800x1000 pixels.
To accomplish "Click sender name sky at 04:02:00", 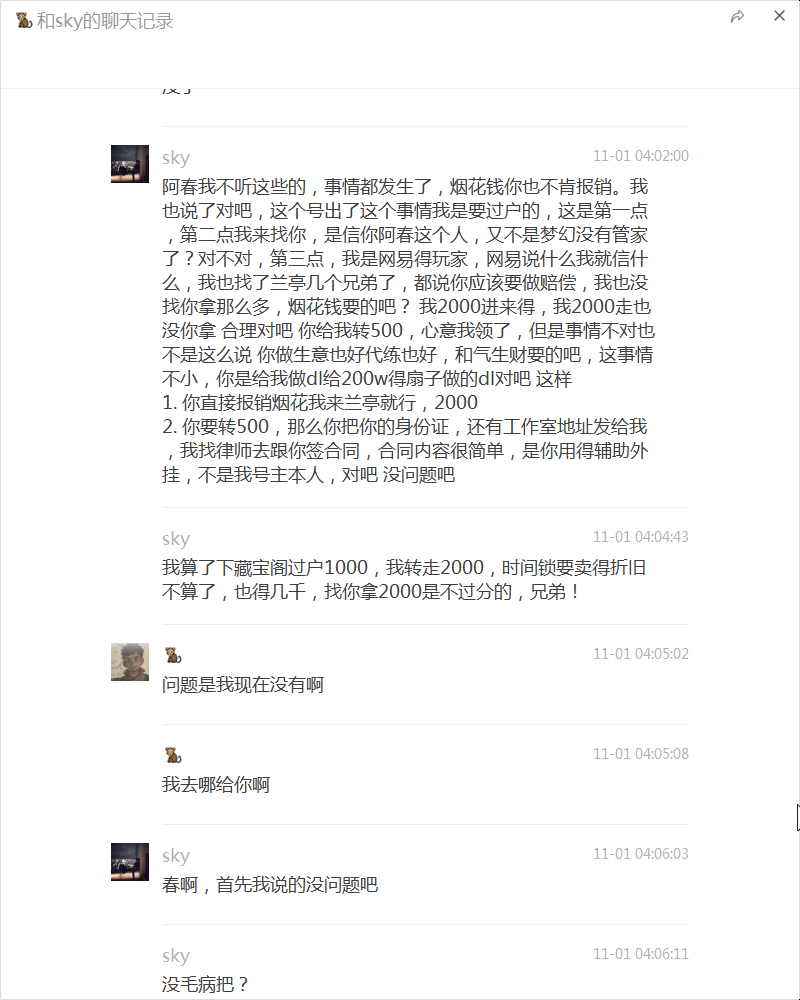I will click(x=176, y=158).
